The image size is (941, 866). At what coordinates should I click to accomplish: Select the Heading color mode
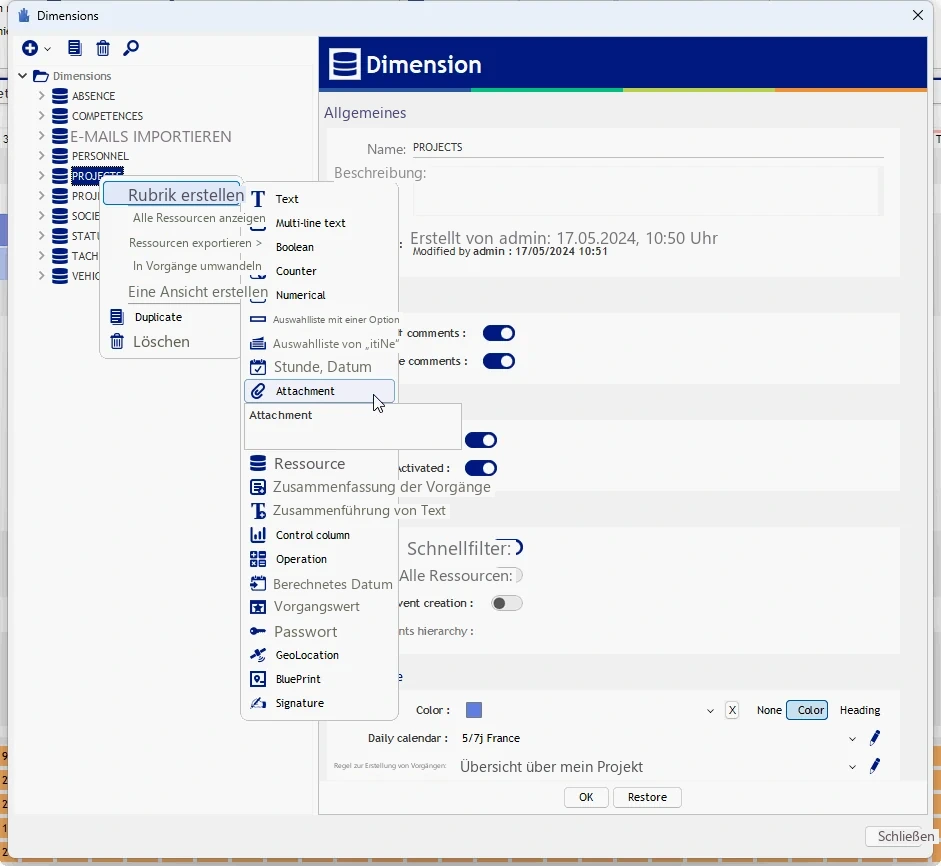click(x=859, y=710)
